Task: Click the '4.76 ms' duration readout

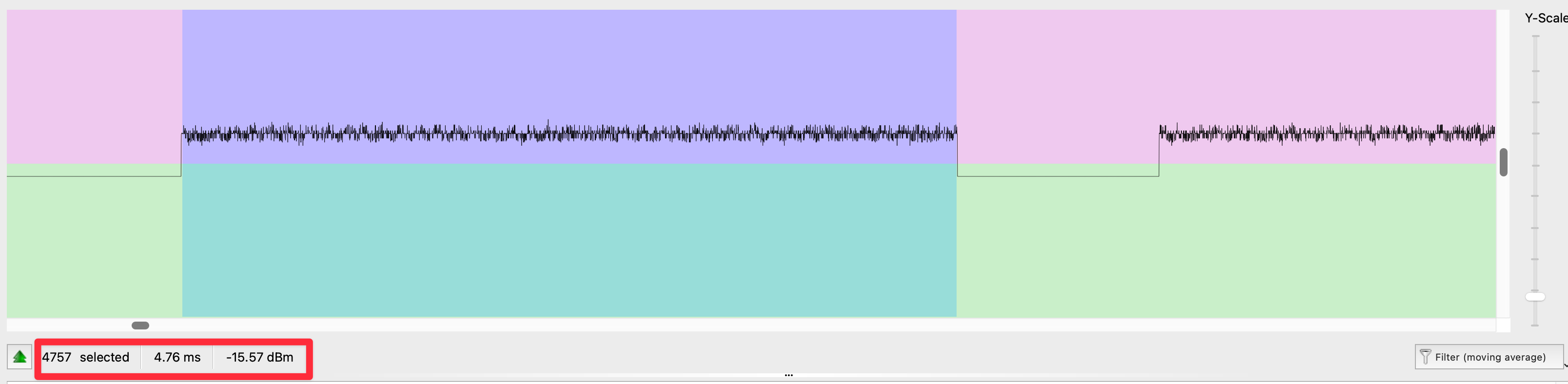Action: click(x=177, y=357)
